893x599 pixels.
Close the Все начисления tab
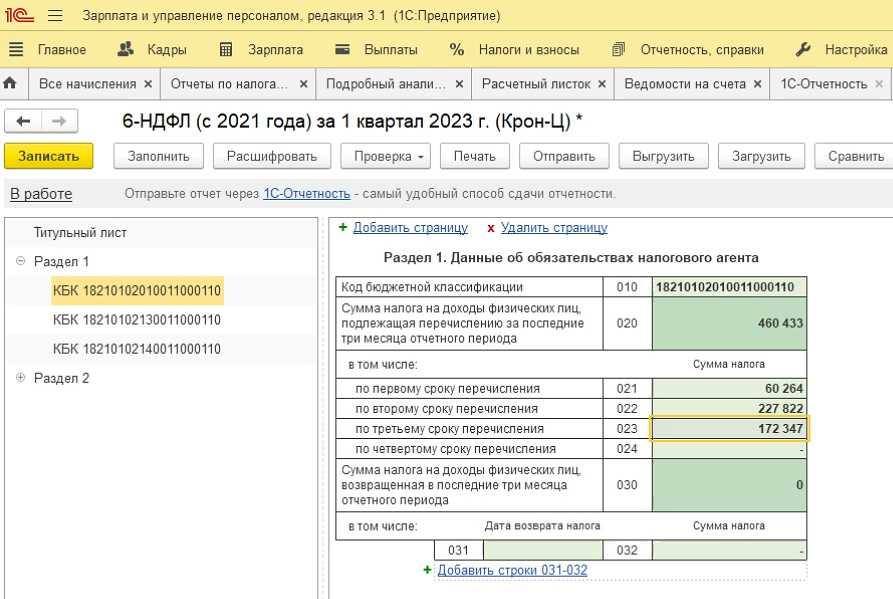pyautogui.click(x=148, y=84)
